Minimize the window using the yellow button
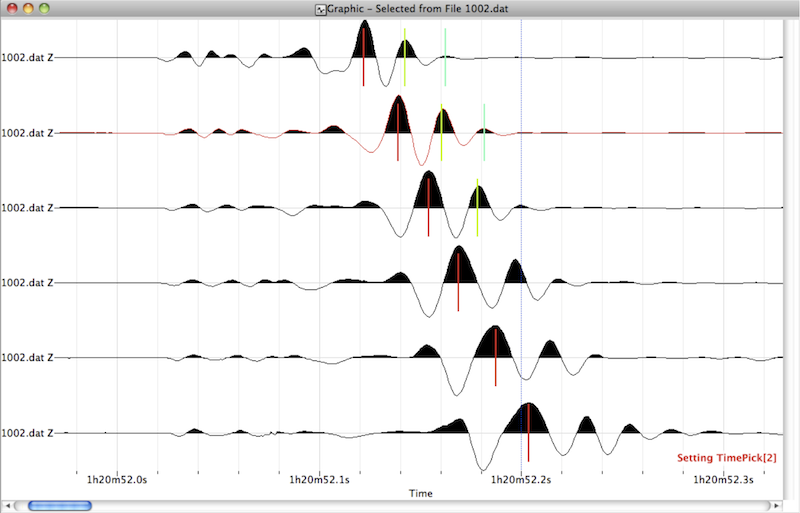This screenshot has height=513, width=800. click(x=27, y=9)
